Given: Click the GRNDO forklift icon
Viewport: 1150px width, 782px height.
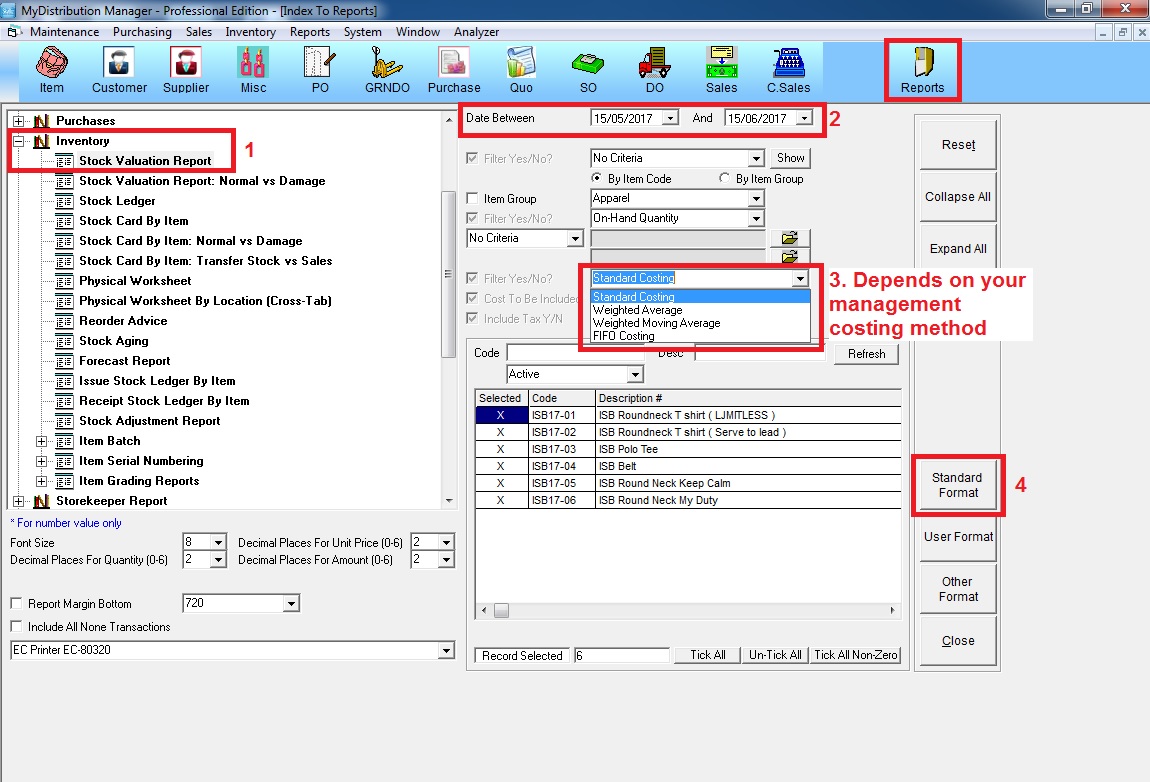Looking at the screenshot, I should click(386, 68).
